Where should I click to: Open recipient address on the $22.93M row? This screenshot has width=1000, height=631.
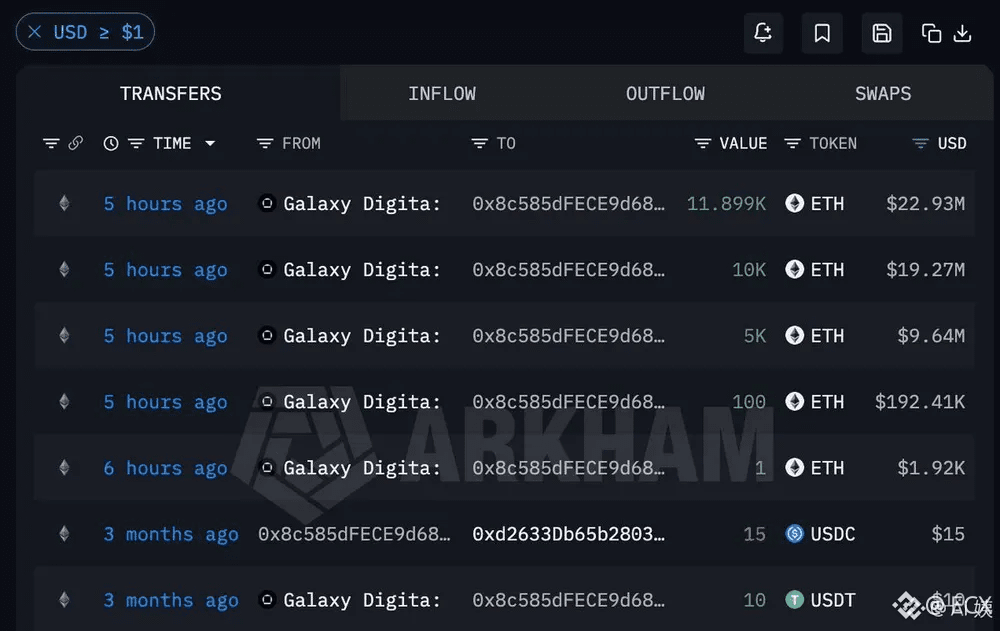click(x=568, y=204)
